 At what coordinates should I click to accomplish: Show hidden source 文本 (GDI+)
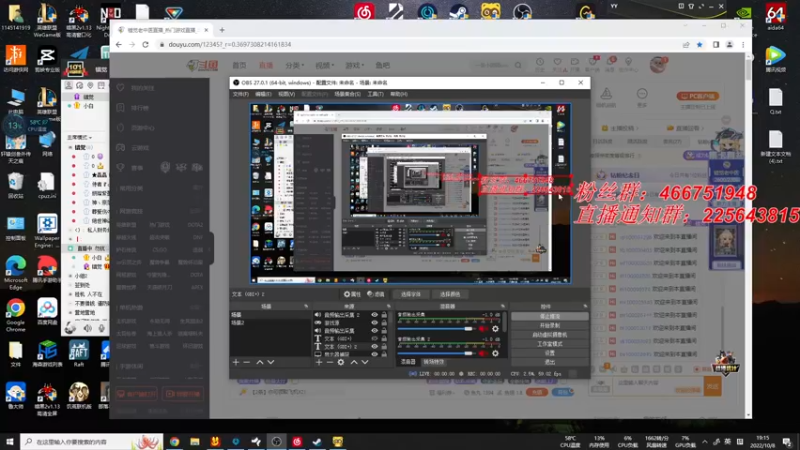(x=374, y=338)
